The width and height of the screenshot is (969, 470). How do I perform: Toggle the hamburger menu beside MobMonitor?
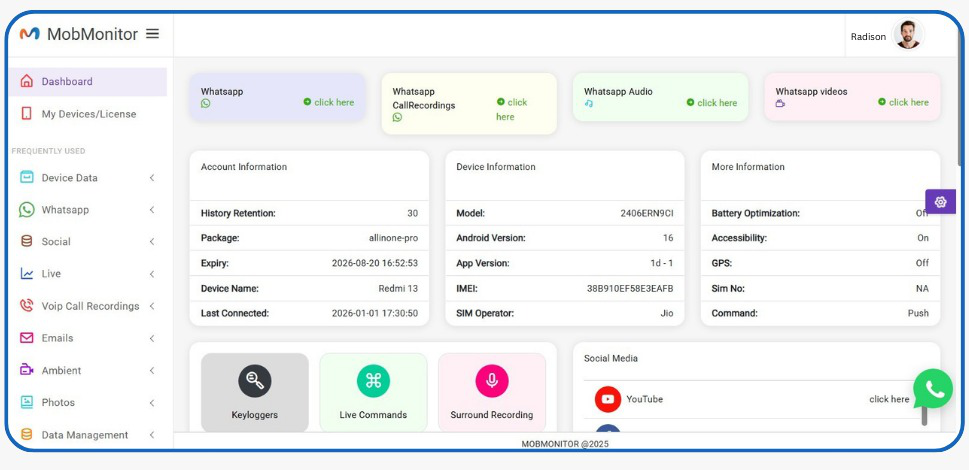coord(152,33)
